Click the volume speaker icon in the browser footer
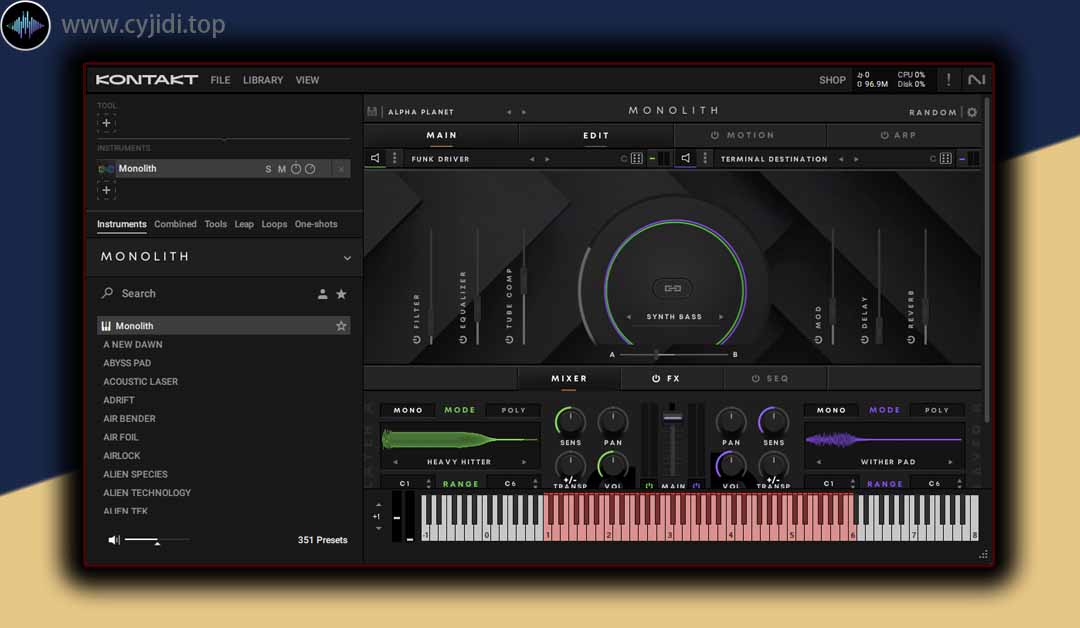The width and height of the screenshot is (1080, 628). (114, 540)
